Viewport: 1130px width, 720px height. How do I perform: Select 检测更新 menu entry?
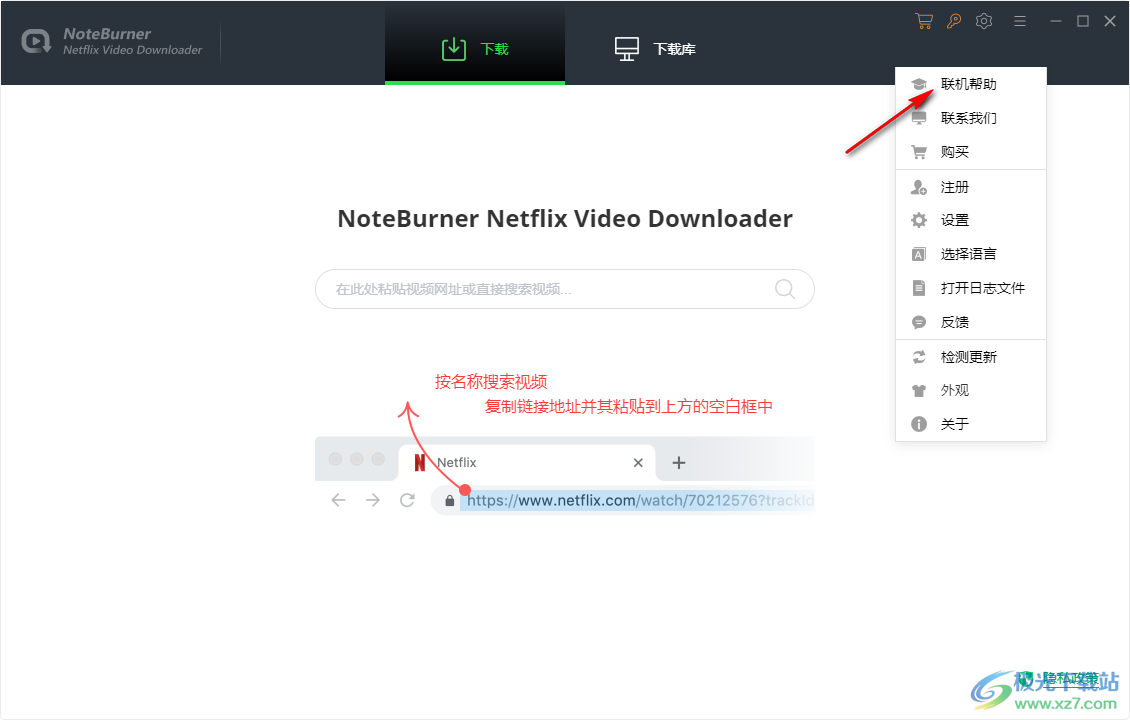tap(971, 357)
